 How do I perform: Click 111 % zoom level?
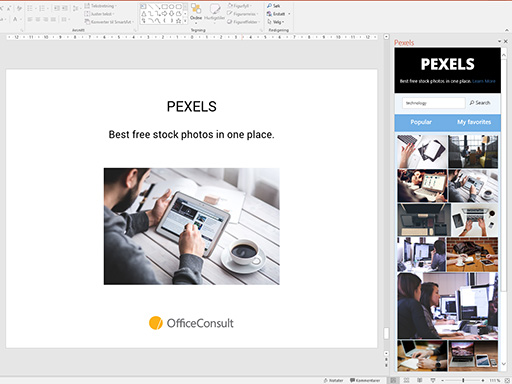click(x=495, y=380)
